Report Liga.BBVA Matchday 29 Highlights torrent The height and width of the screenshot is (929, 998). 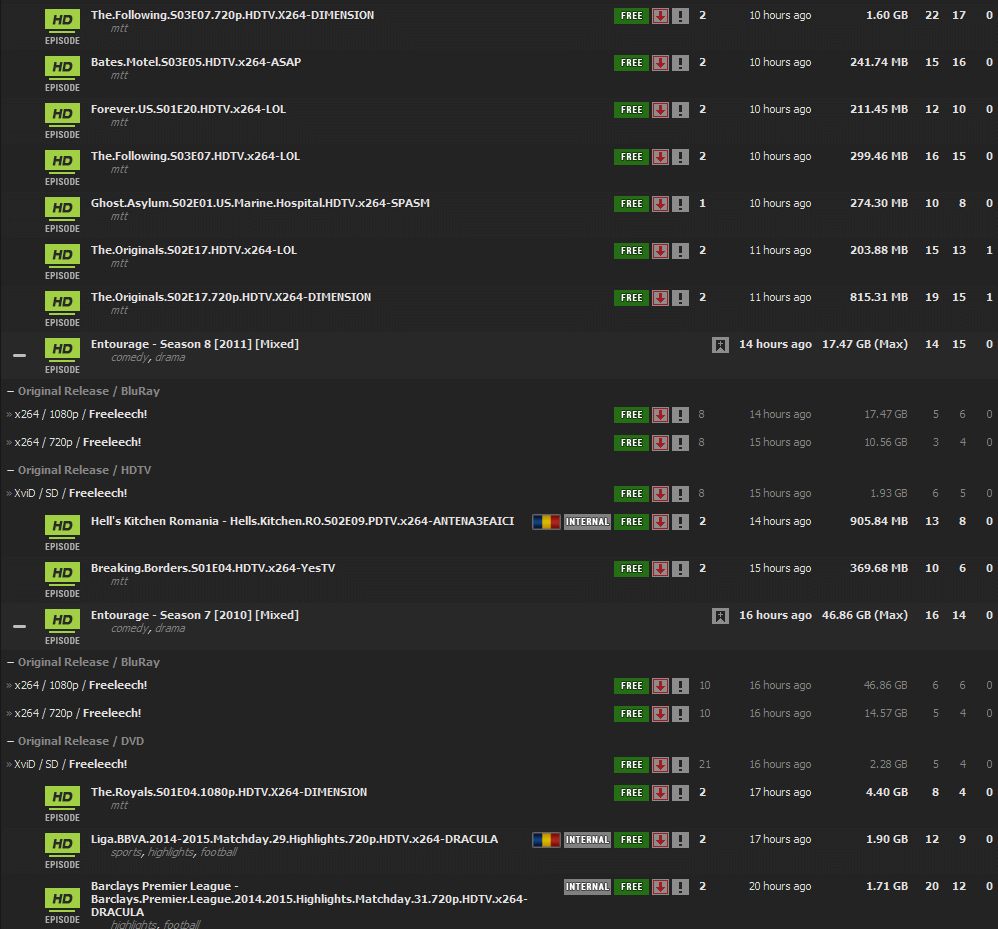680,841
